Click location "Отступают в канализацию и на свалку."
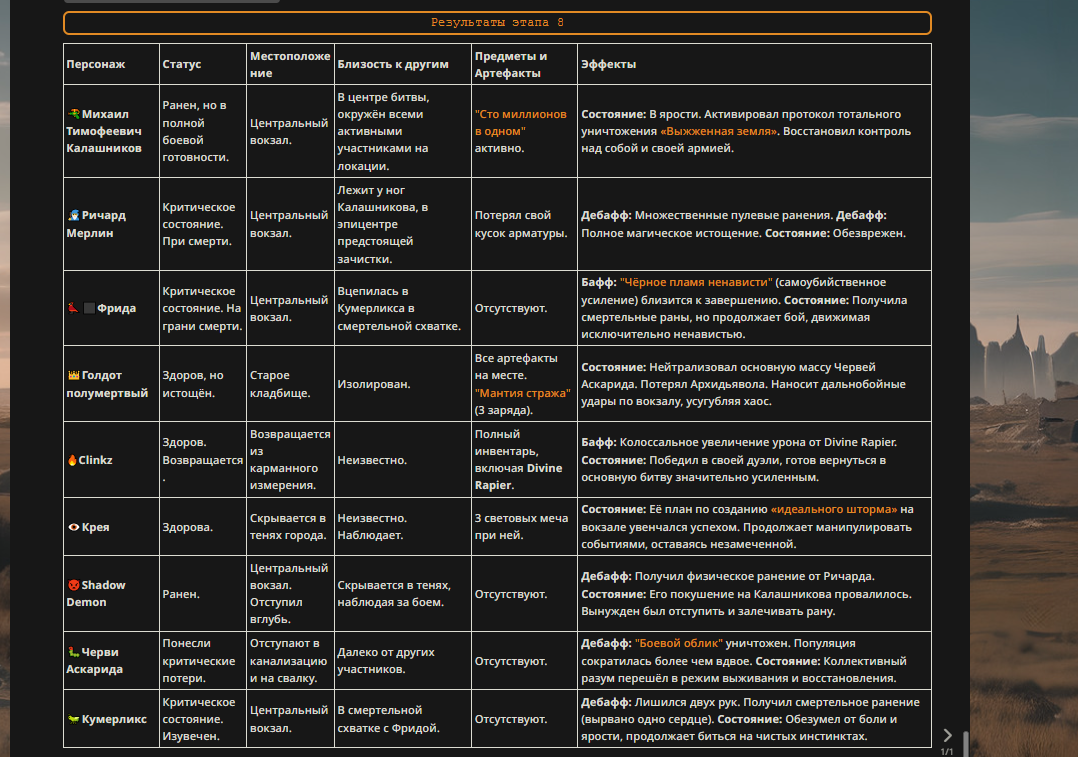This screenshot has width=1078, height=757. [x=288, y=660]
